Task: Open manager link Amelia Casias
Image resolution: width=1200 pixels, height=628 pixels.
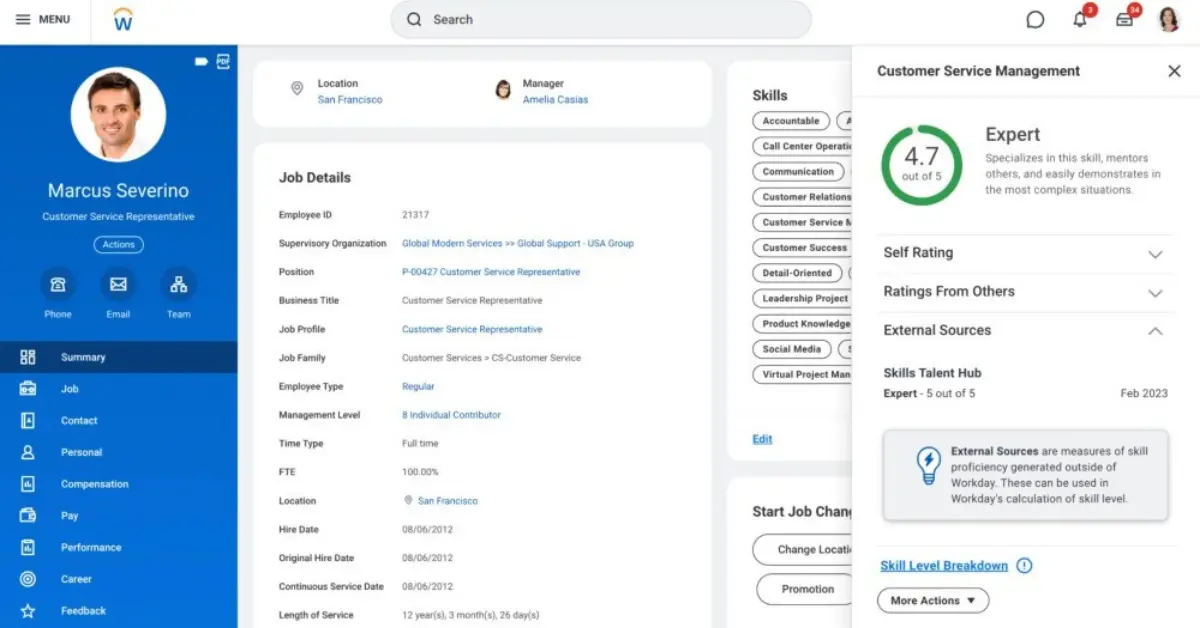Action: click(555, 99)
